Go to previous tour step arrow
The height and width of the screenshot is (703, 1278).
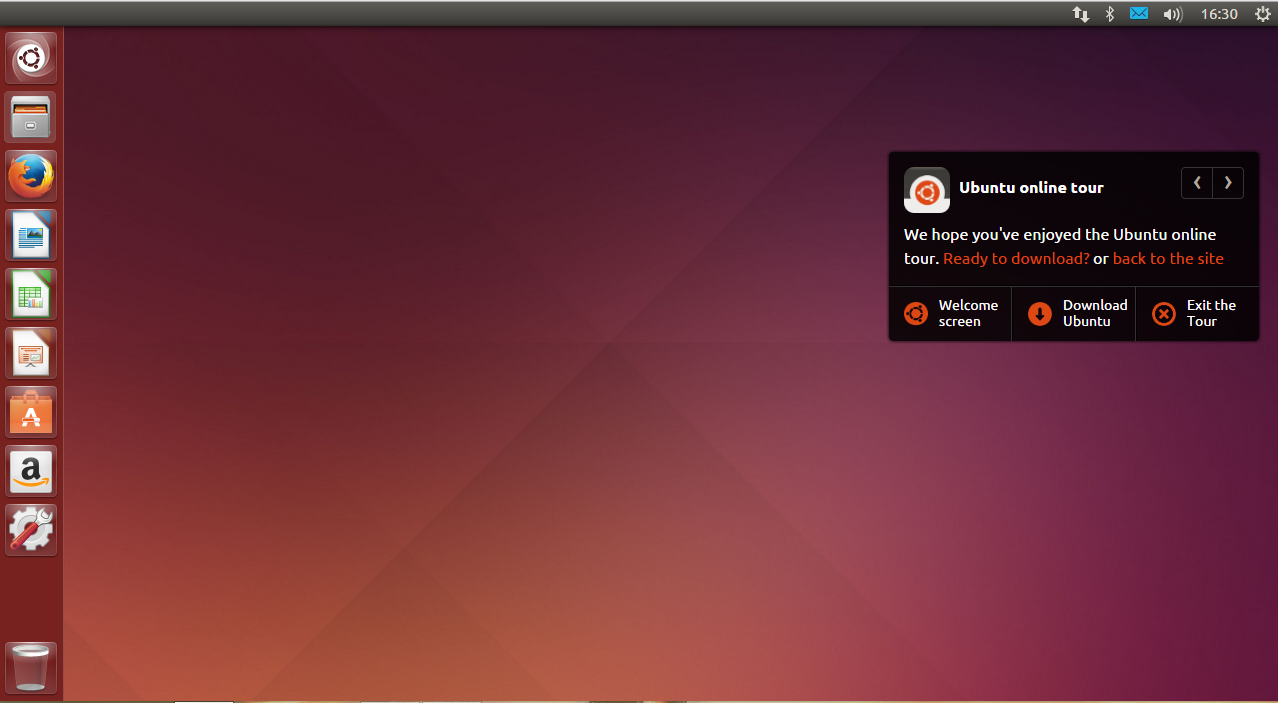tap(1197, 183)
